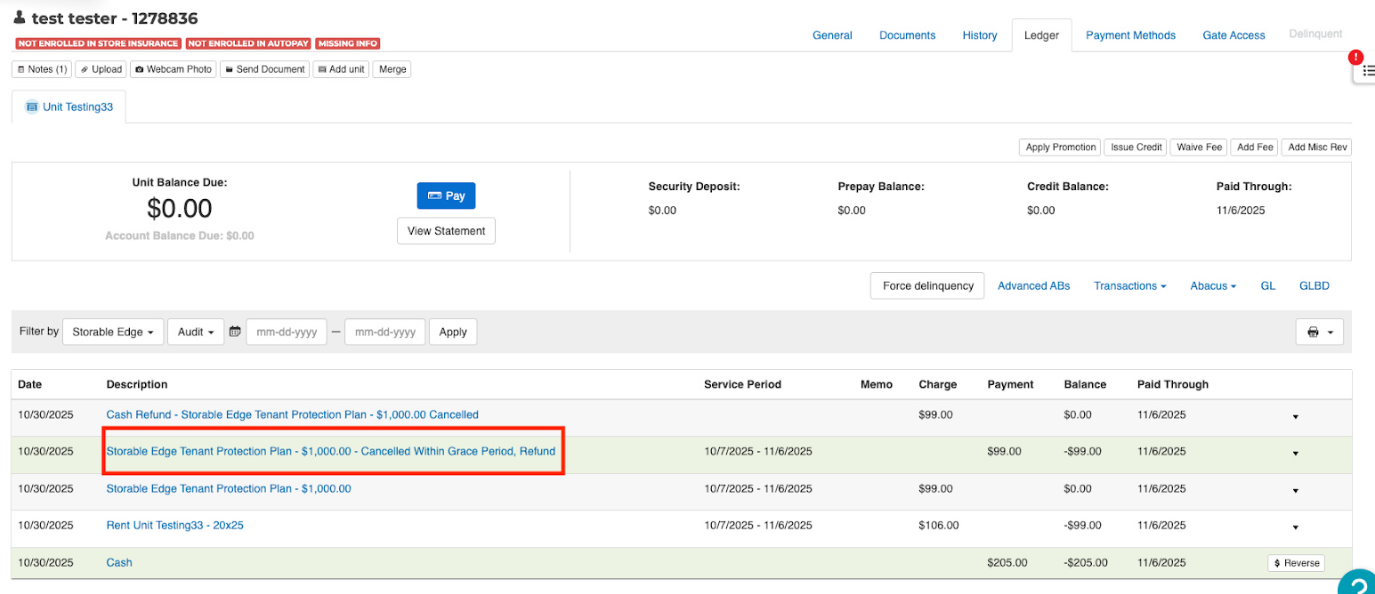Open the Gate Access tab

(x=1233, y=35)
